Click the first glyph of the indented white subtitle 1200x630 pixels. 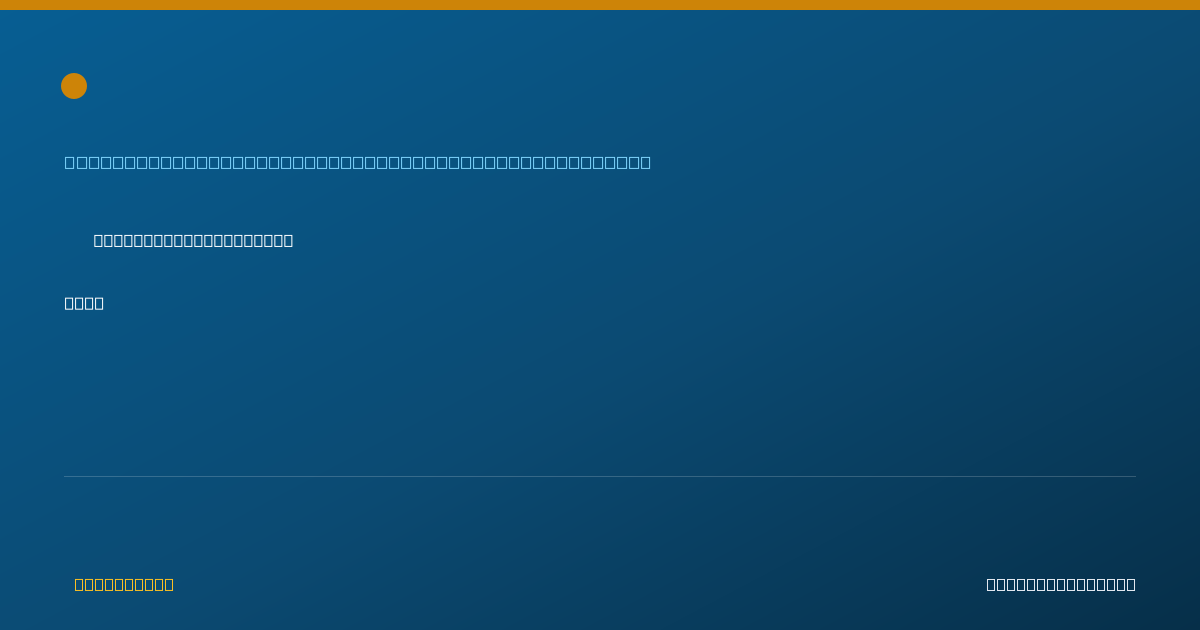tap(99, 240)
